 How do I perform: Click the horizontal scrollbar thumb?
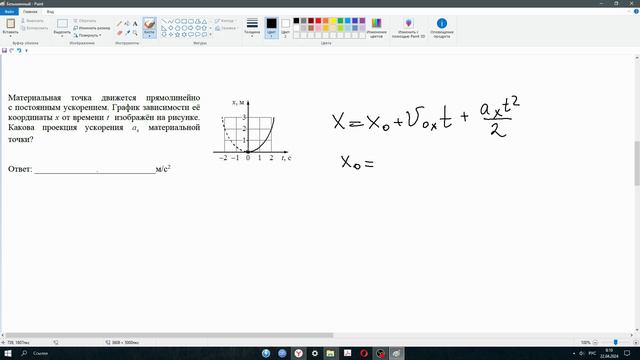point(169,335)
